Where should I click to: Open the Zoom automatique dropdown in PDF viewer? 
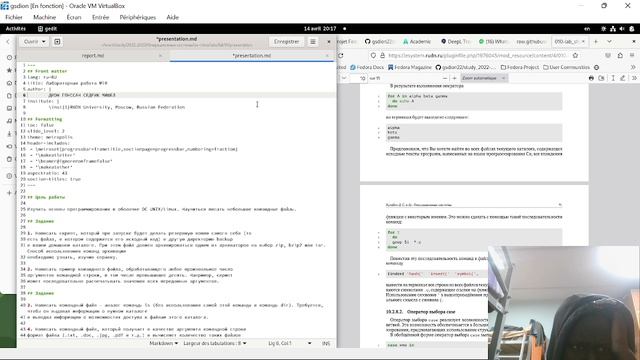(484, 78)
